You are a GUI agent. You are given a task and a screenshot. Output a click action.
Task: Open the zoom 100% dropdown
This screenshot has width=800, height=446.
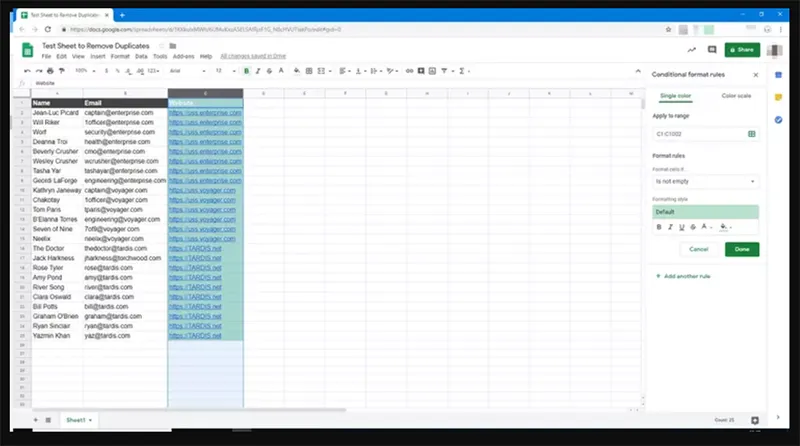(85, 71)
